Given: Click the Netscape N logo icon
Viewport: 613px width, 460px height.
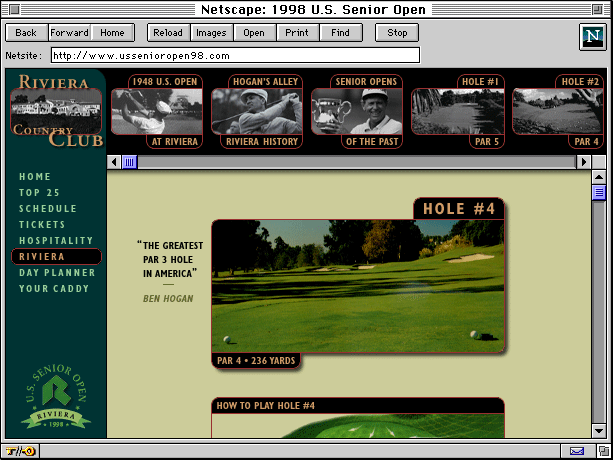Looking at the screenshot, I should pos(593,37).
